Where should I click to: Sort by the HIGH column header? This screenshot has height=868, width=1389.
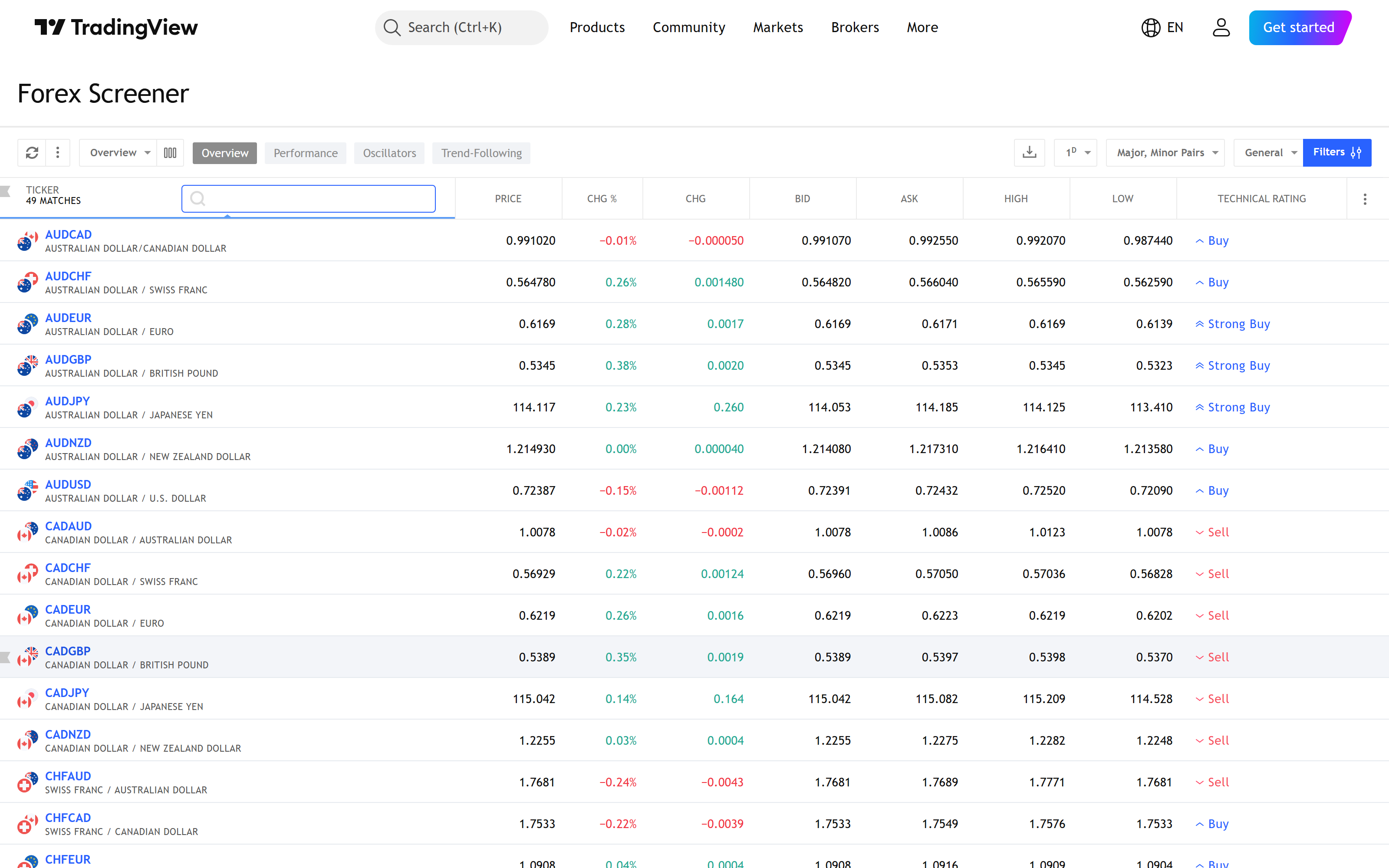point(1016,199)
